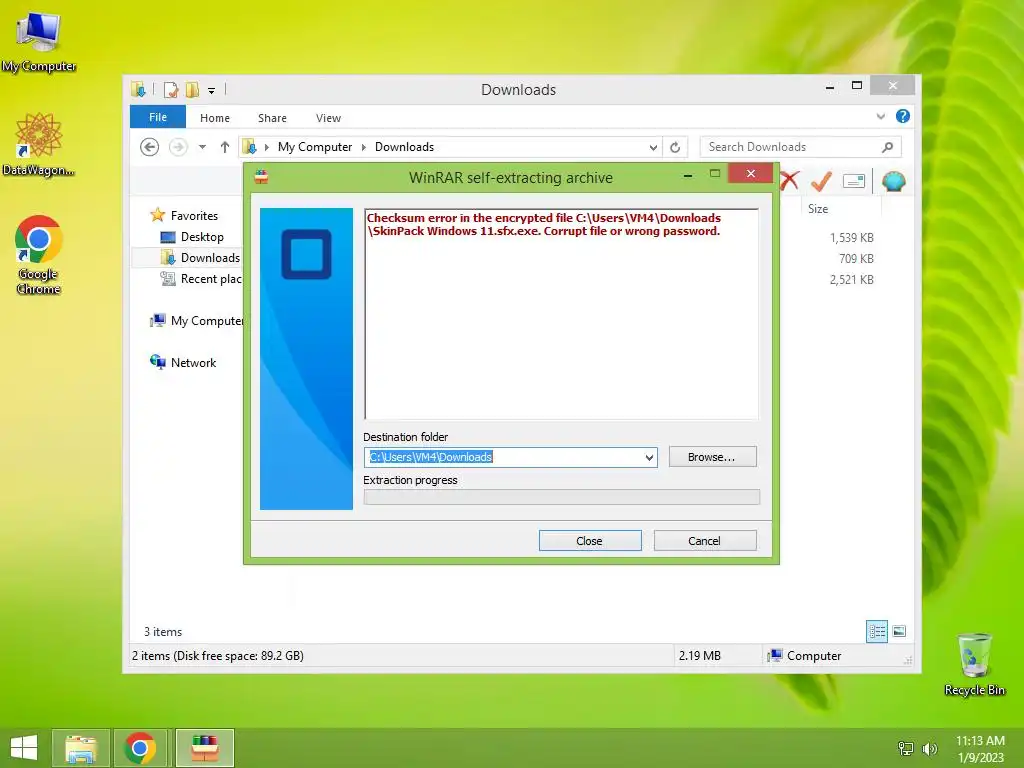The image size is (1024, 768).
Task: Click the red X delete toolbar icon
Action: click(789, 180)
